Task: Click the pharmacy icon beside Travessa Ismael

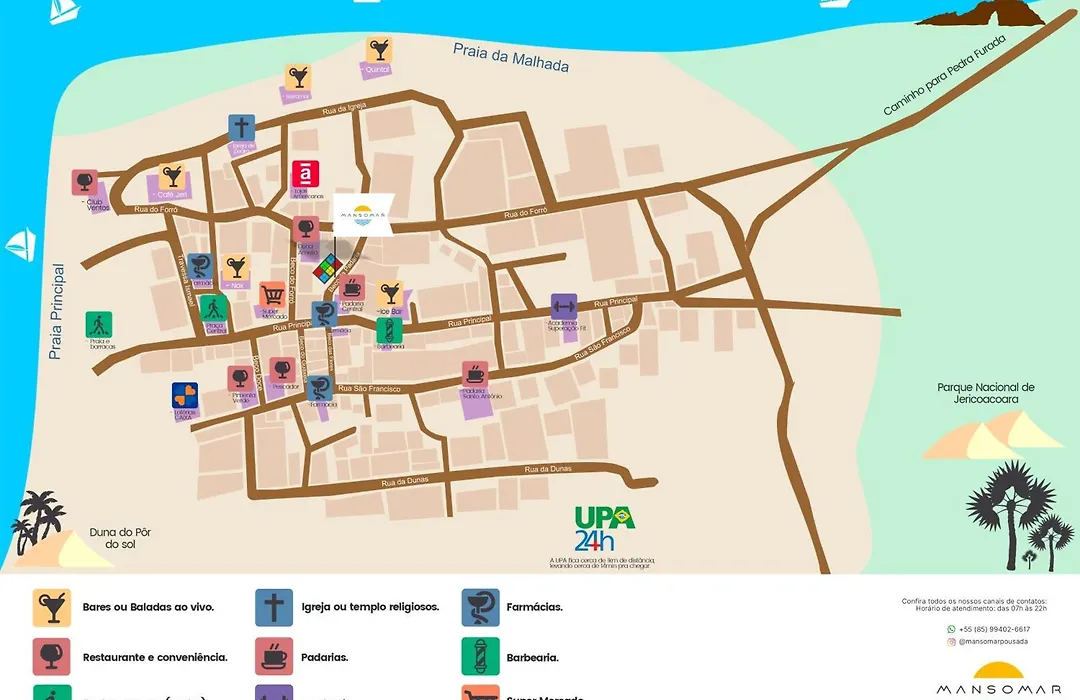Action: (x=200, y=267)
